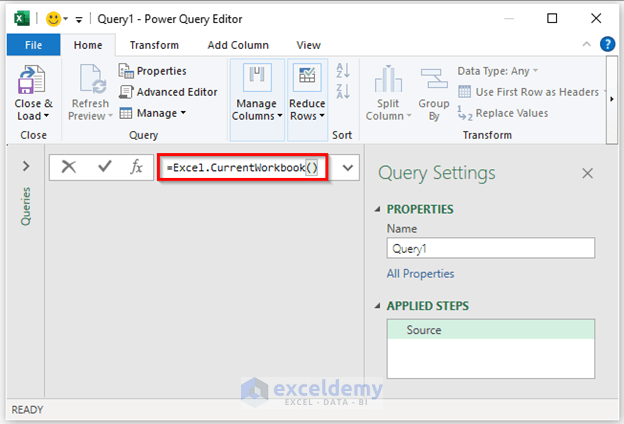Image resolution: width=624 pixels, height=424 pixels.
Task: Collapse the APPLIED STEPS section triangle
Action: [x=377, y=306]
